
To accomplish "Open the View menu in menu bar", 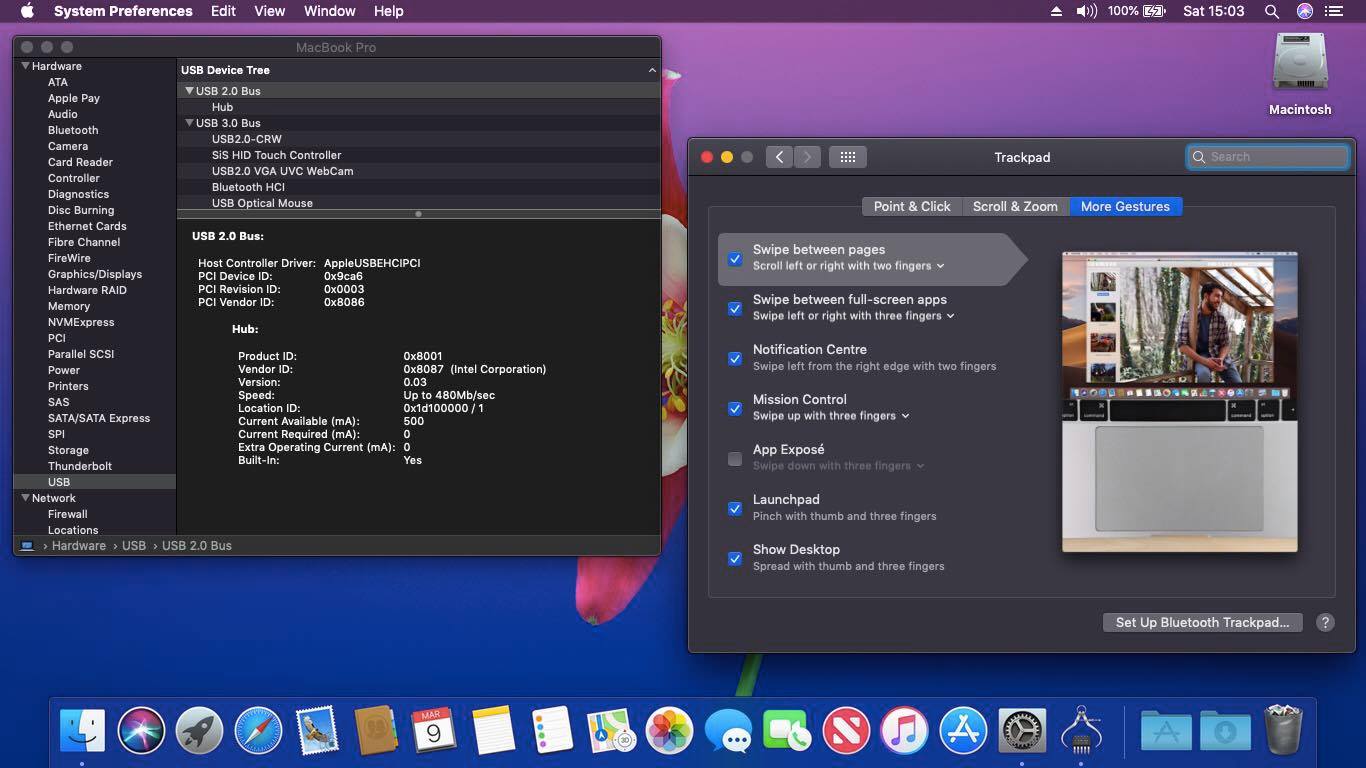I will point(269,11).
